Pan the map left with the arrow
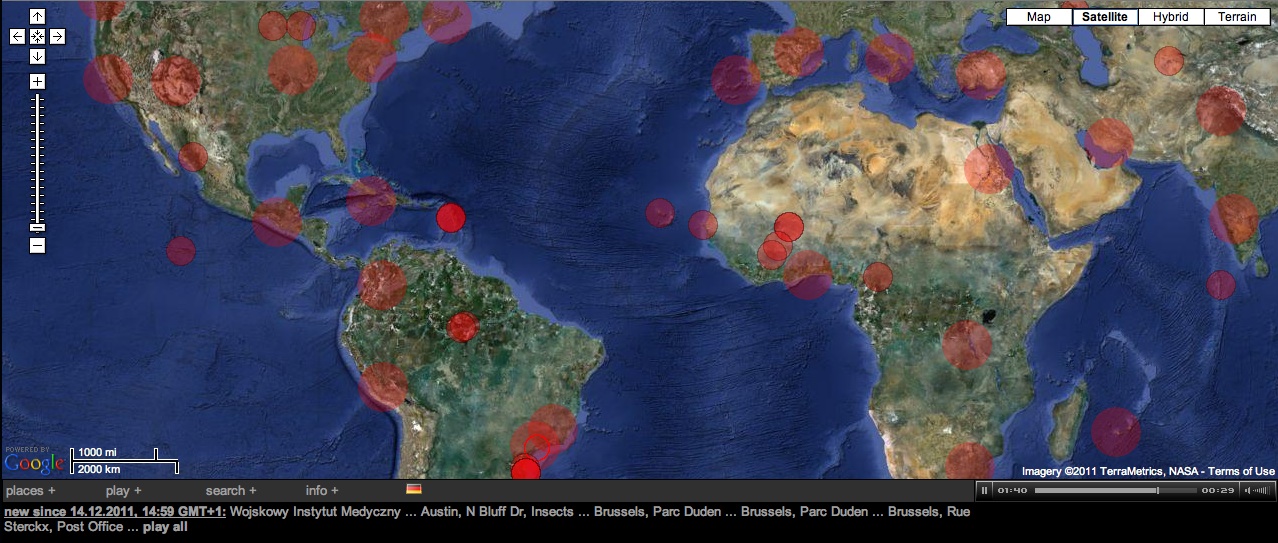 17,36
